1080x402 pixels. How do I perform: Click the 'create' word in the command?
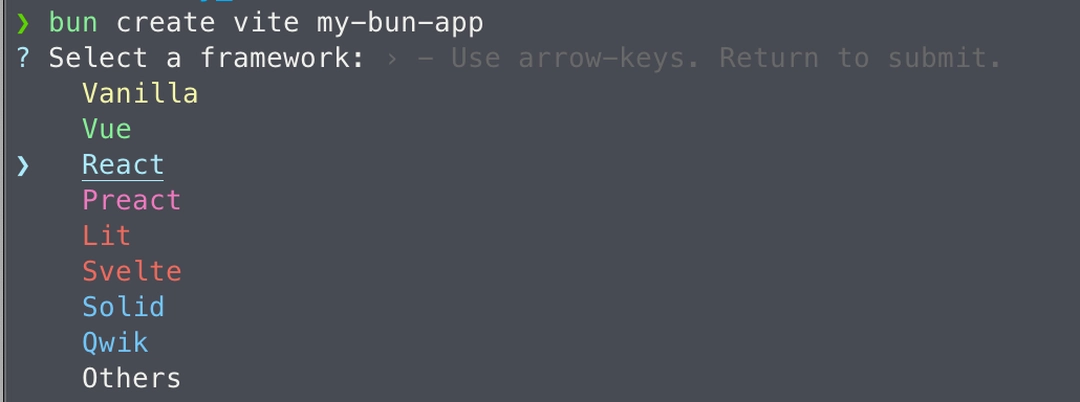click(165, 22)
